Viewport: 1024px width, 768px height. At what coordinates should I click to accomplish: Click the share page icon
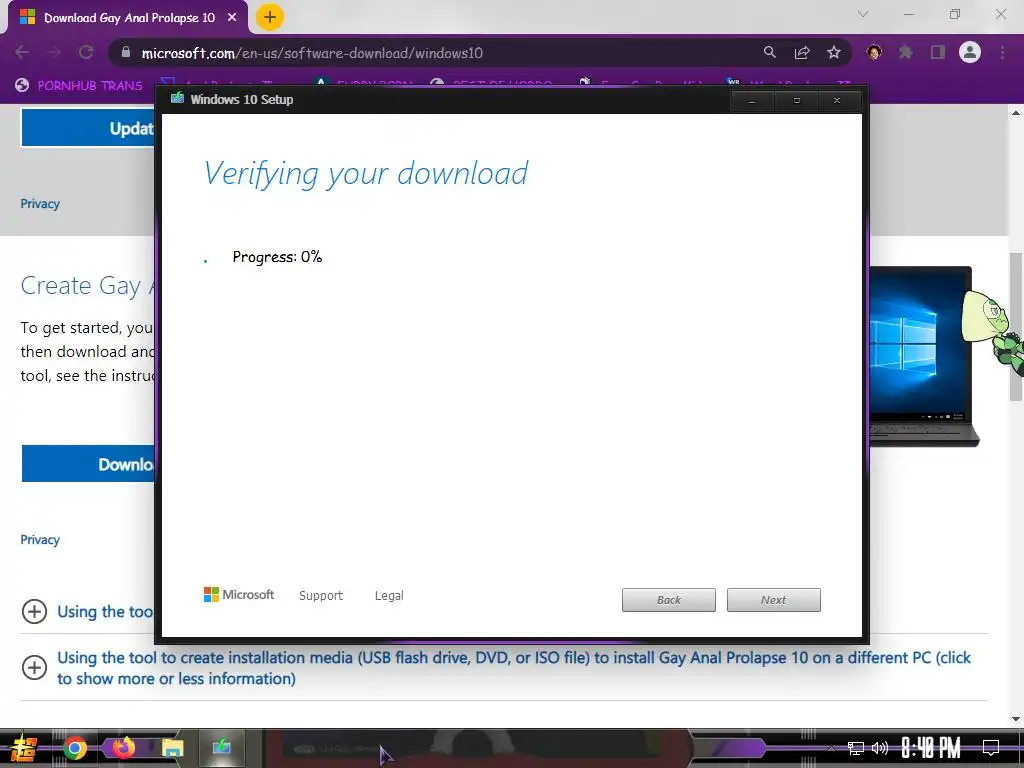coord(802,53)
